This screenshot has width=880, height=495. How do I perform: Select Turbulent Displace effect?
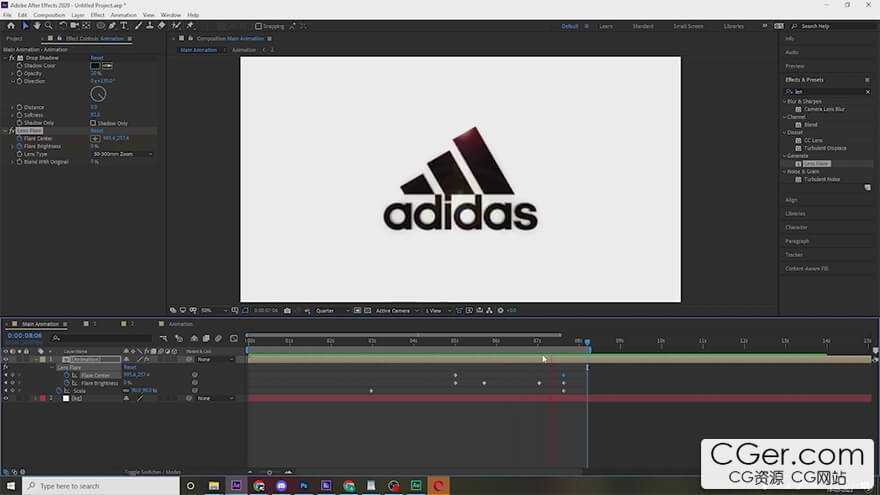(825, 148)
